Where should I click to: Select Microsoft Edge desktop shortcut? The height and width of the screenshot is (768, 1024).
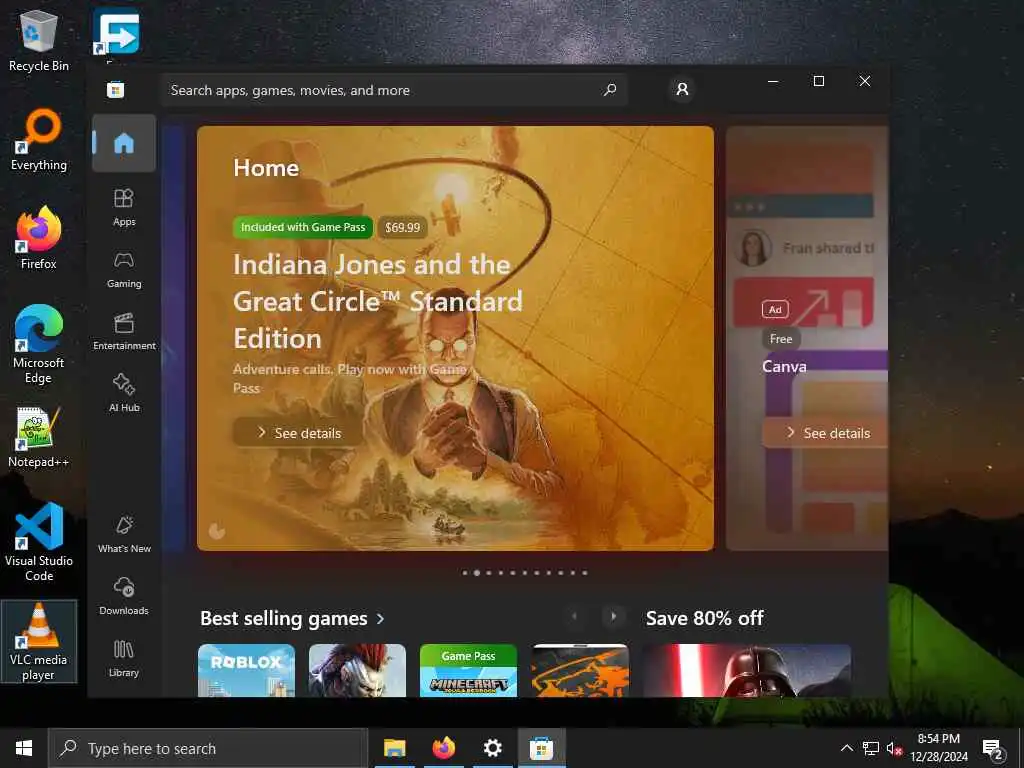click(x=39, y=344)
